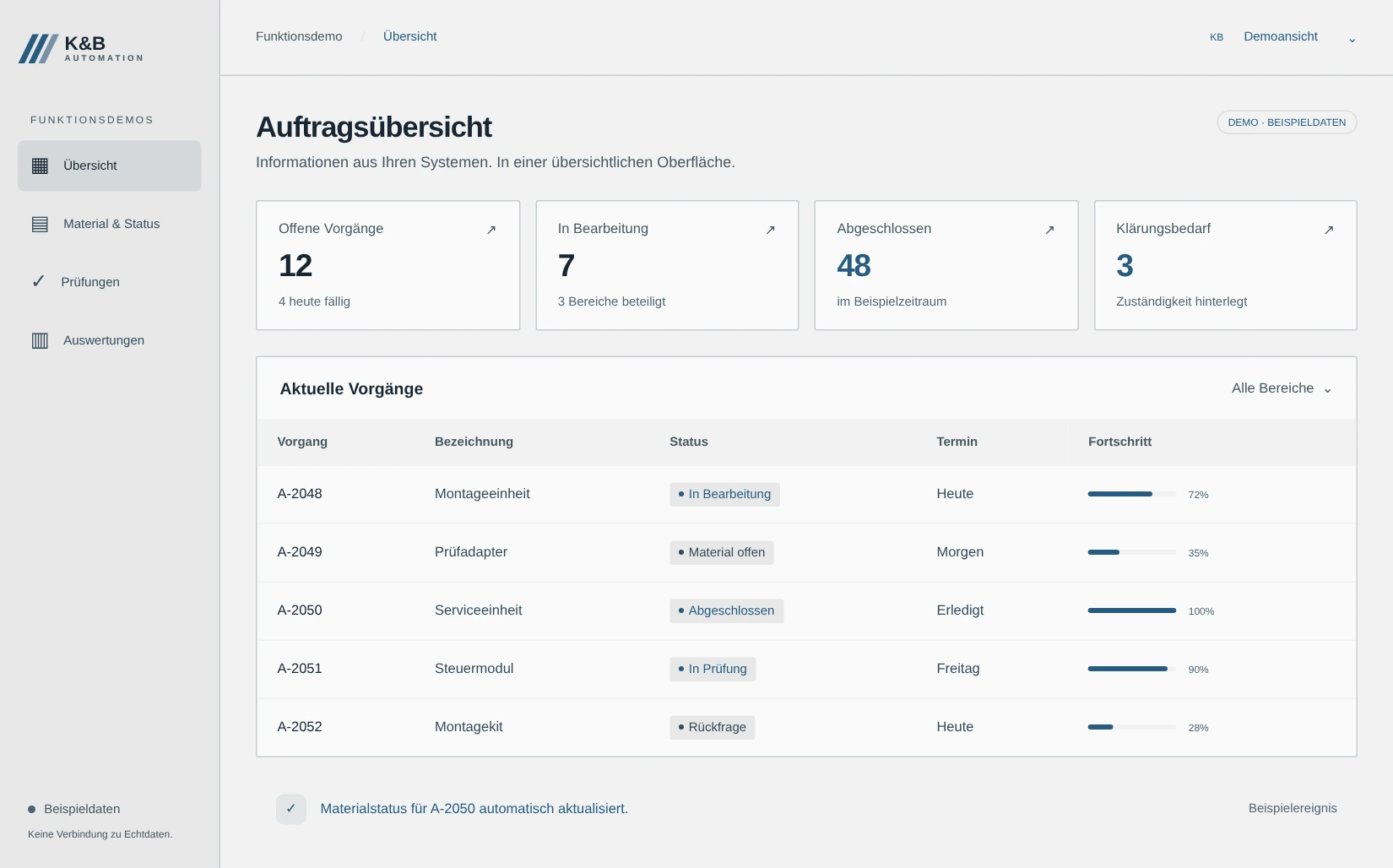Expand the Demoansicht dropdown chevron
This screenshot has height=868, width=1393.
click(x=1352, y=39)
